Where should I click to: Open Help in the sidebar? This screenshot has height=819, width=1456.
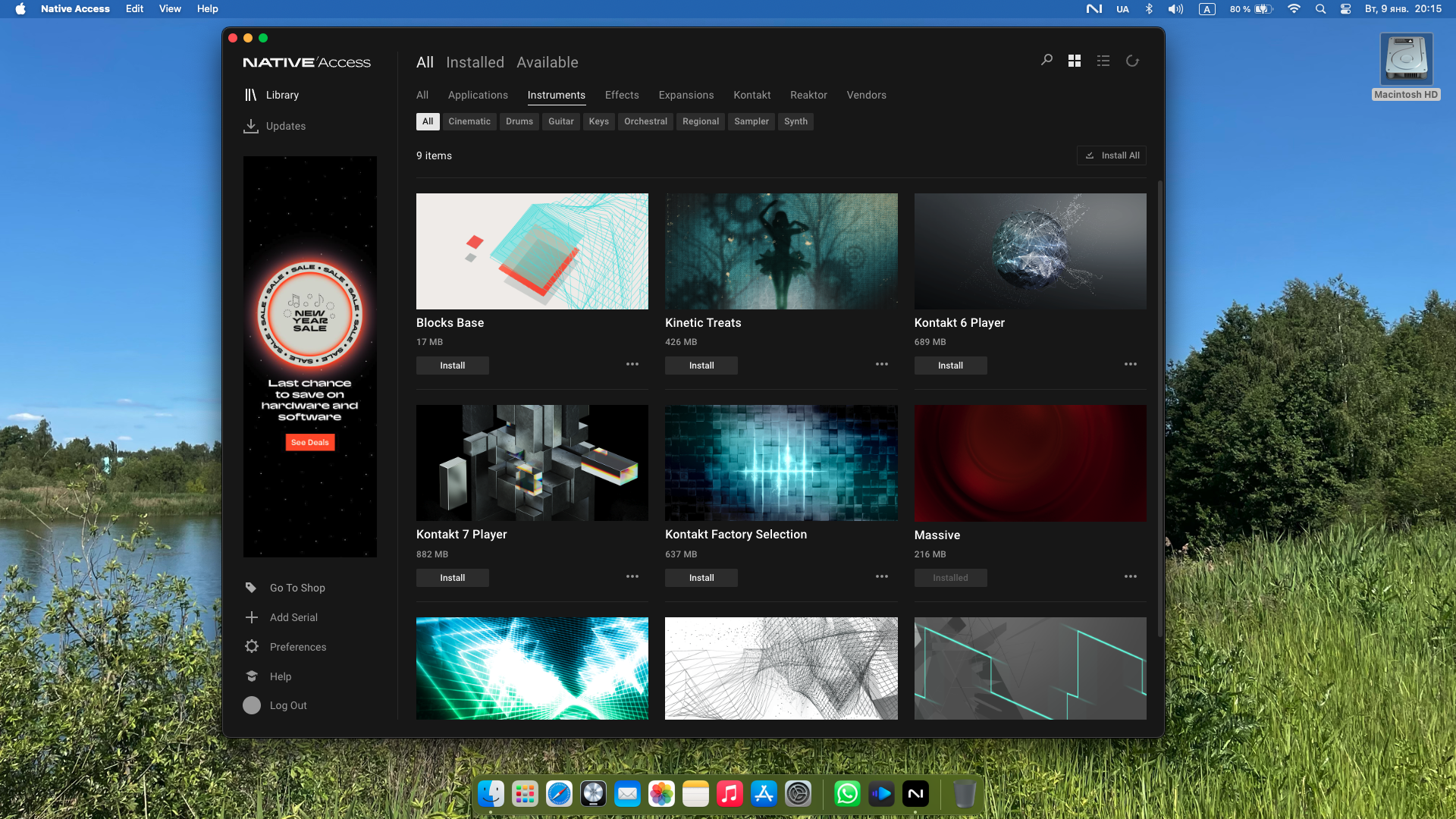268,676
